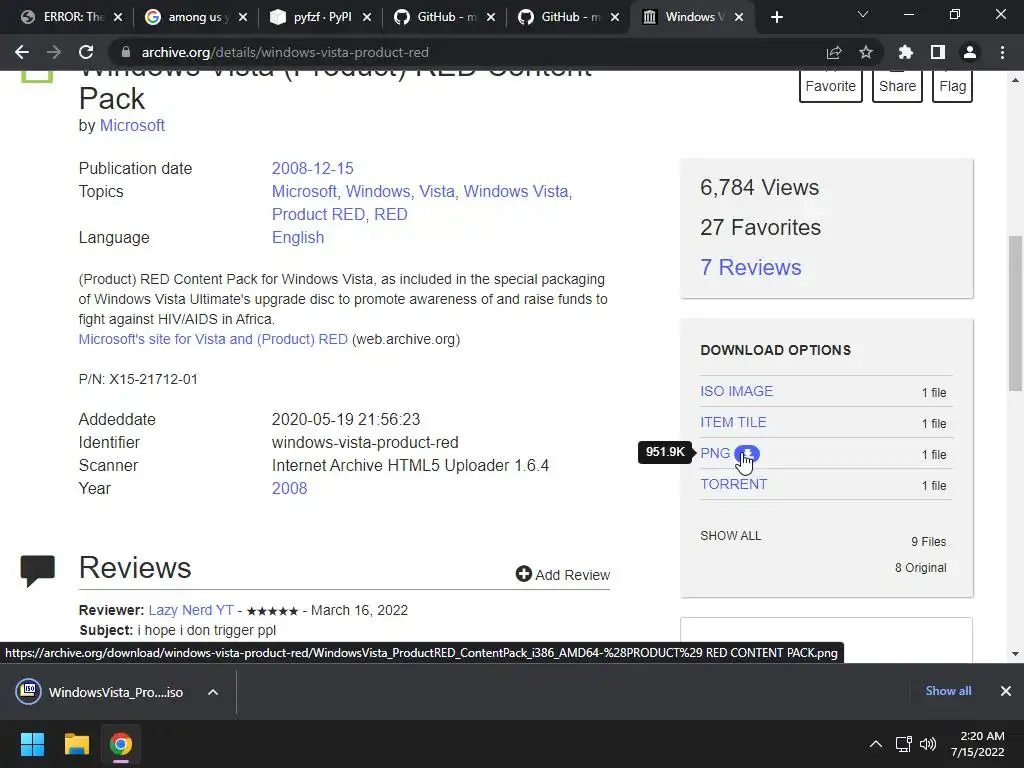Click the Add Review plus icon

(523, 573)
